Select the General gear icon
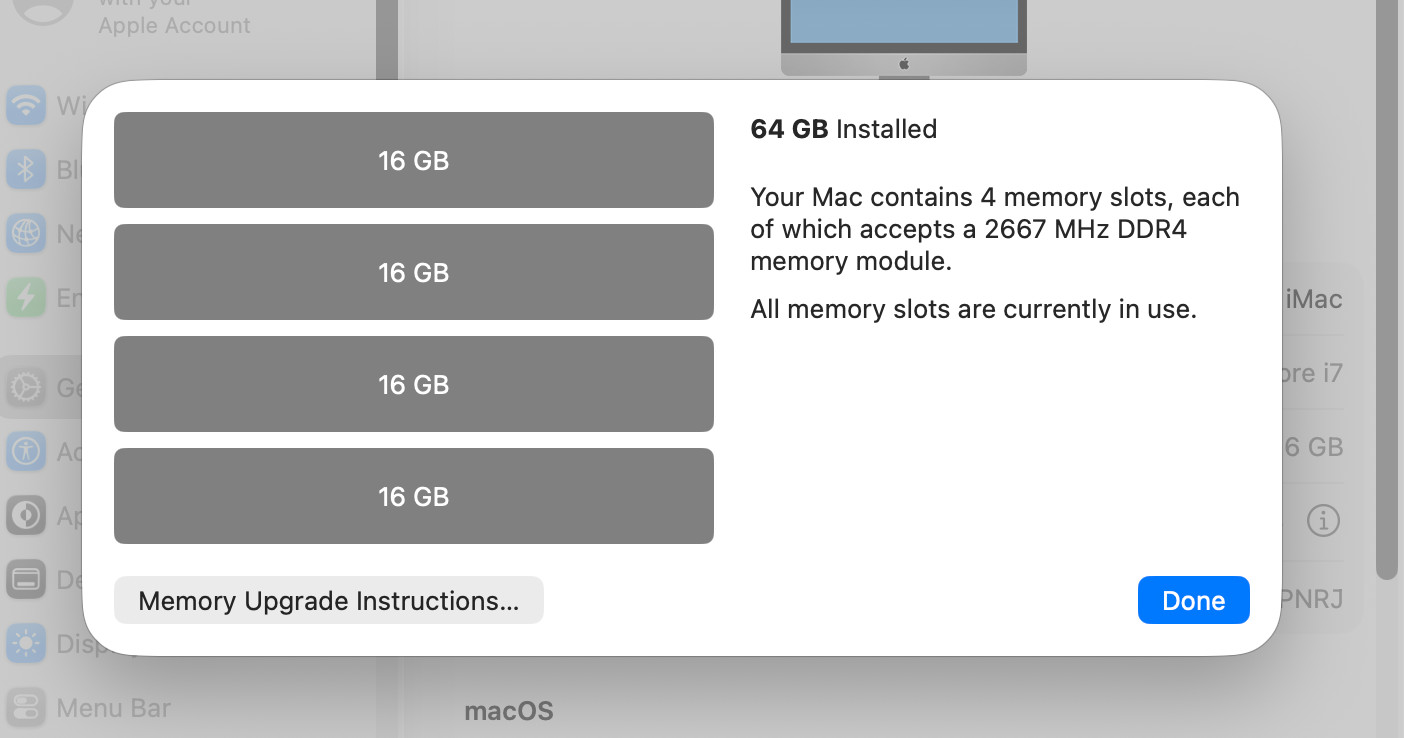Image resolution: width=1404 pixels, height=738 pixels. (27, 387)
